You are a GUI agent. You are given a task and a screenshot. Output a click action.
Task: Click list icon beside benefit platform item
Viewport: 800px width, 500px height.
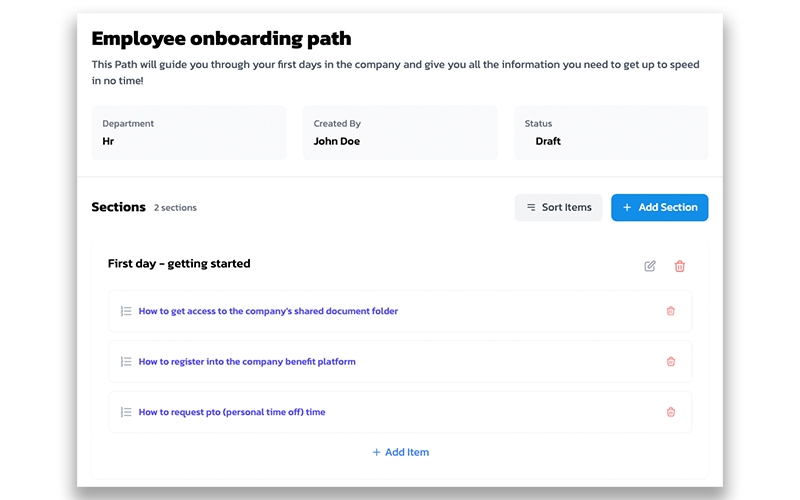(126, 361)
